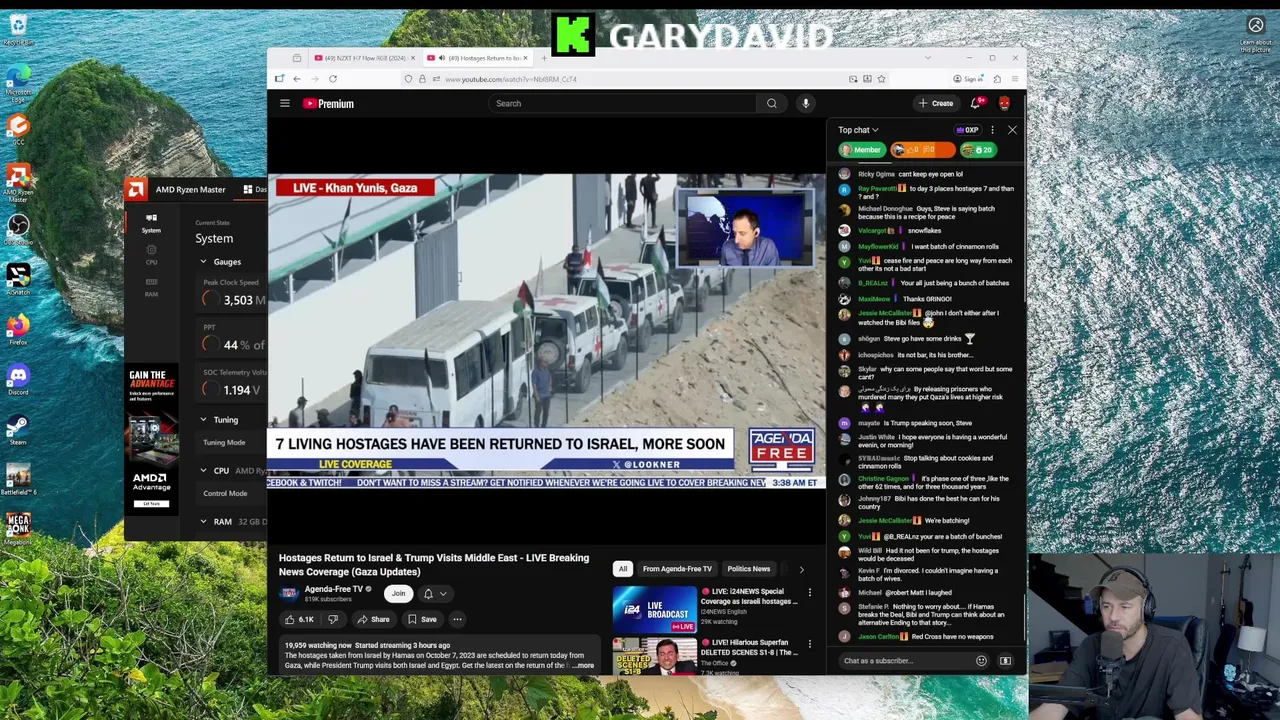Open The Office deleted scenes thumbnail
This screenshot has height=720, width=1280.
[x=655, y=656]
